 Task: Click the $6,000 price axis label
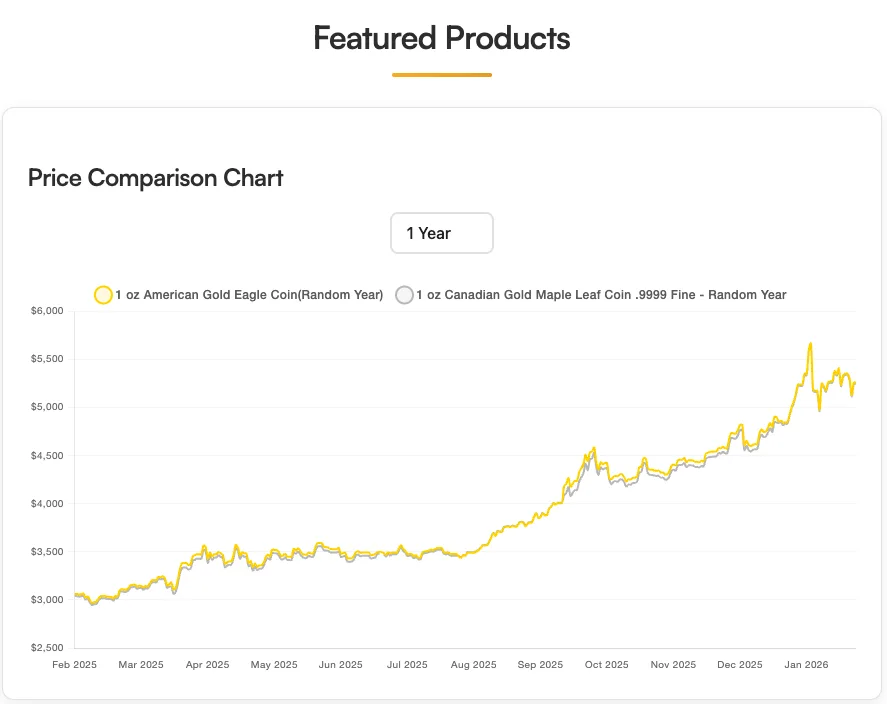(47, 310)
